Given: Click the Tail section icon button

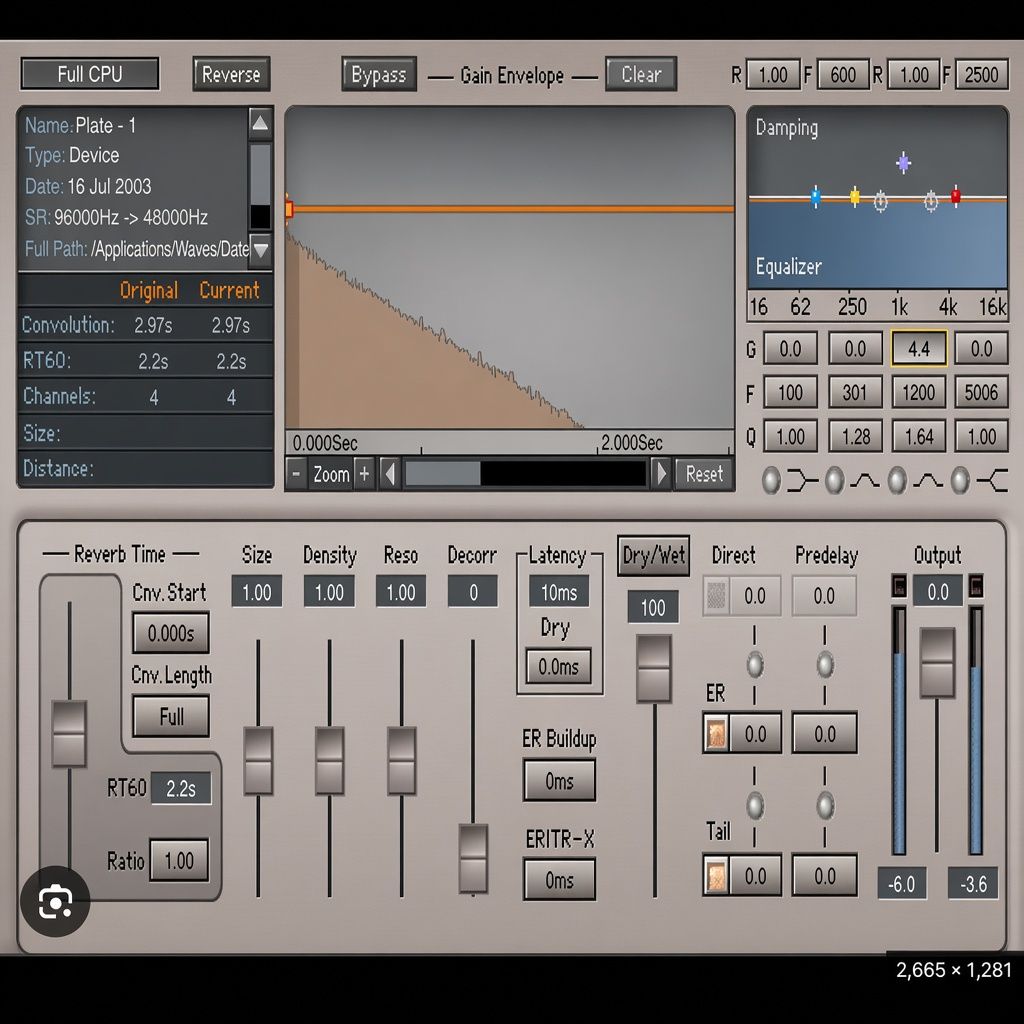Looking at the screenshot, I should 716,875.
